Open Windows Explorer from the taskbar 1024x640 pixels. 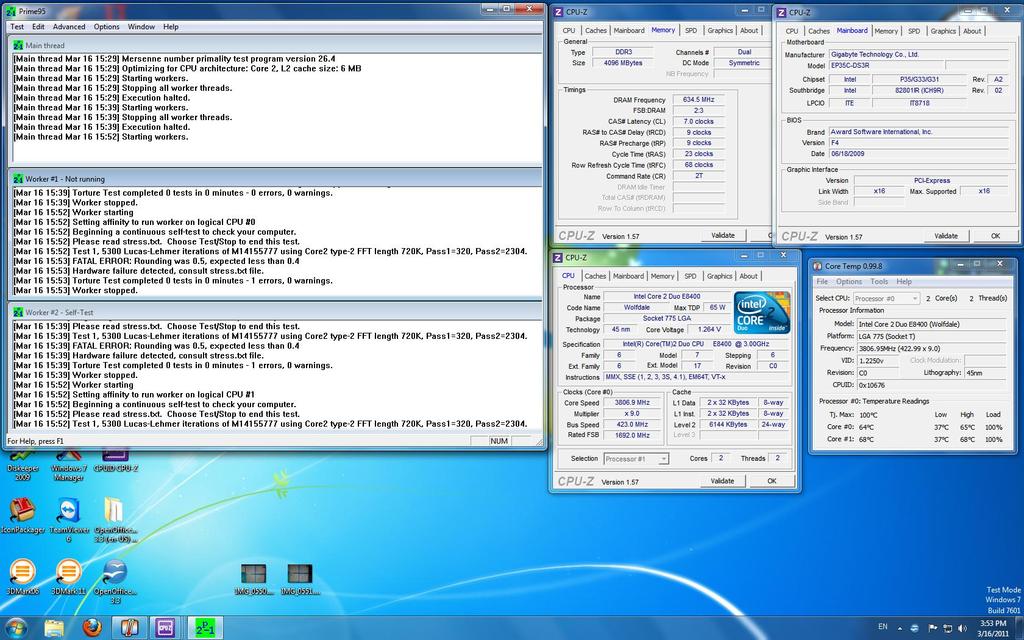[54, 628]
